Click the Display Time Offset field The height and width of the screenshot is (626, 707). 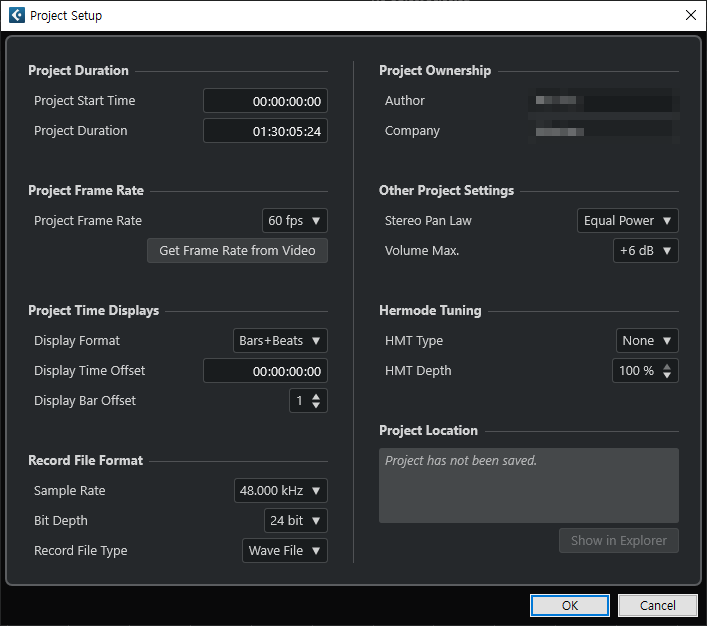pyautogui.click(x=265, y=371)
